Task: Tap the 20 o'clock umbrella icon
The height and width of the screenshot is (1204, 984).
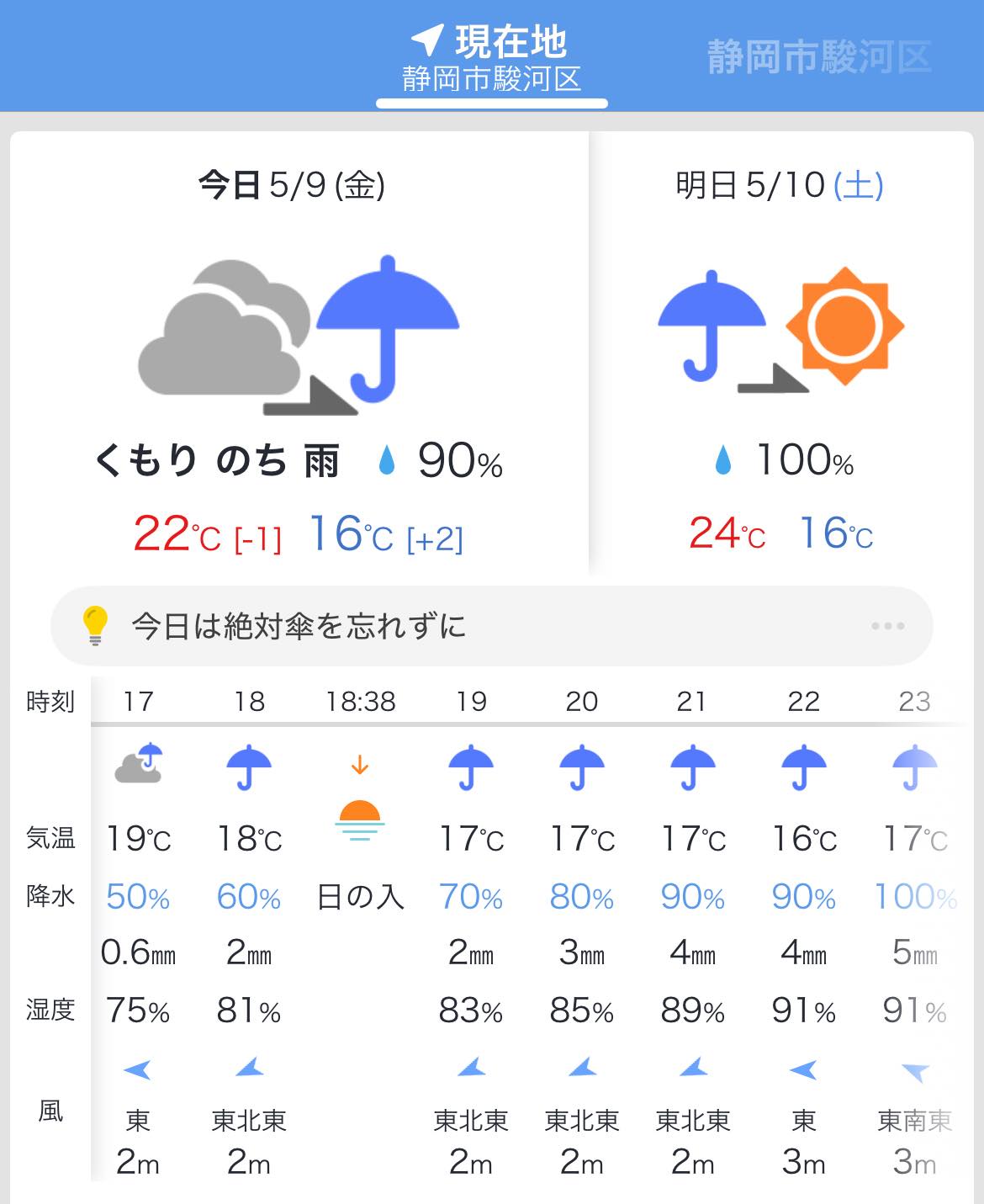Action: click(582, 767)
